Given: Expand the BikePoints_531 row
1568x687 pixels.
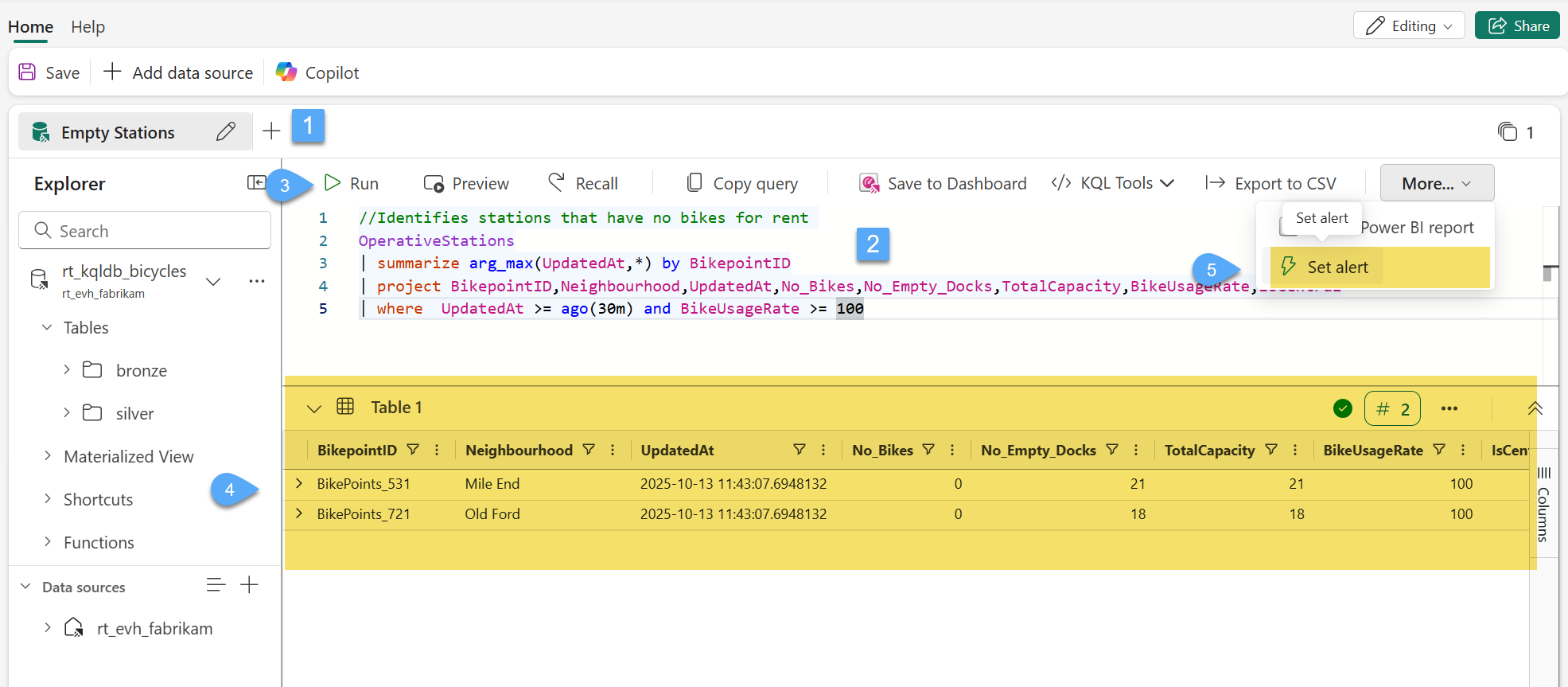Looking at the screenshot, I should click(299, 483).
